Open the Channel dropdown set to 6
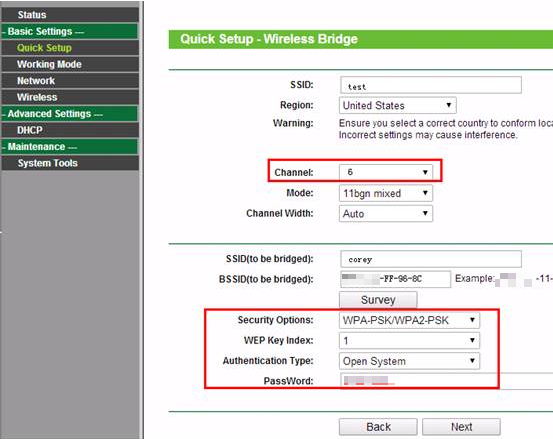This screenshot has height=439, width=553. click(x=385, y=172)
